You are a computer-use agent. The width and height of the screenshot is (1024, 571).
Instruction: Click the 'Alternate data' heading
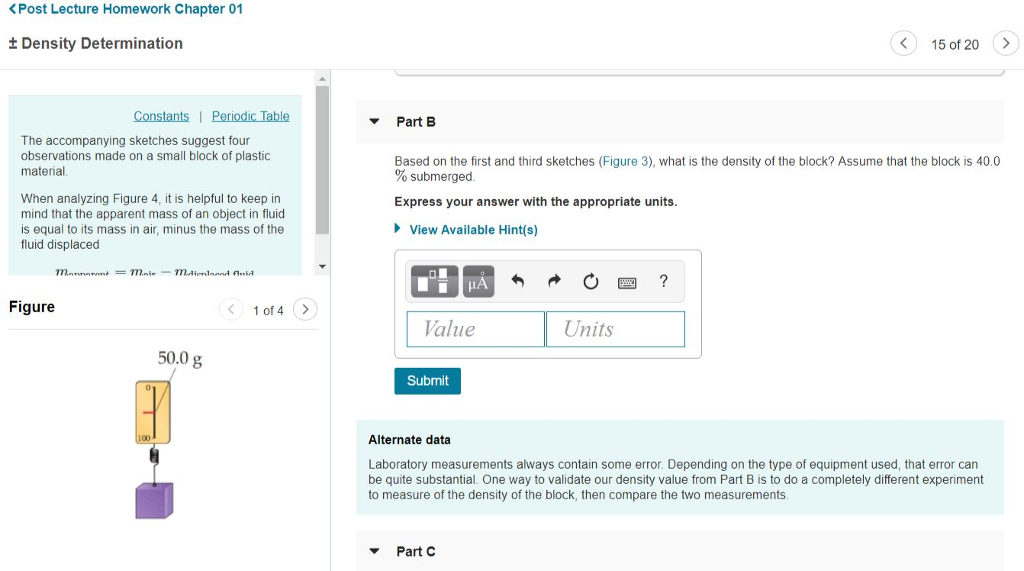[409, 440]
